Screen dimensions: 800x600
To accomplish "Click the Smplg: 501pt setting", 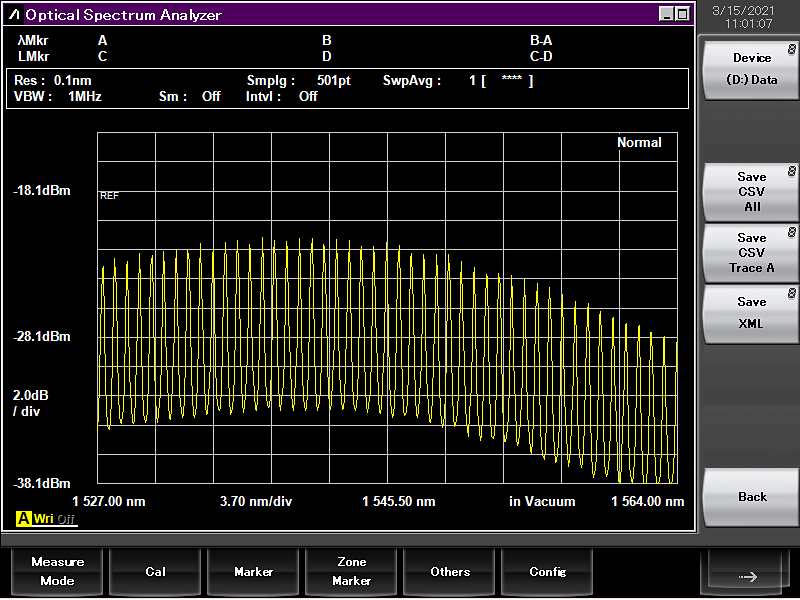I will click(298, 81).
